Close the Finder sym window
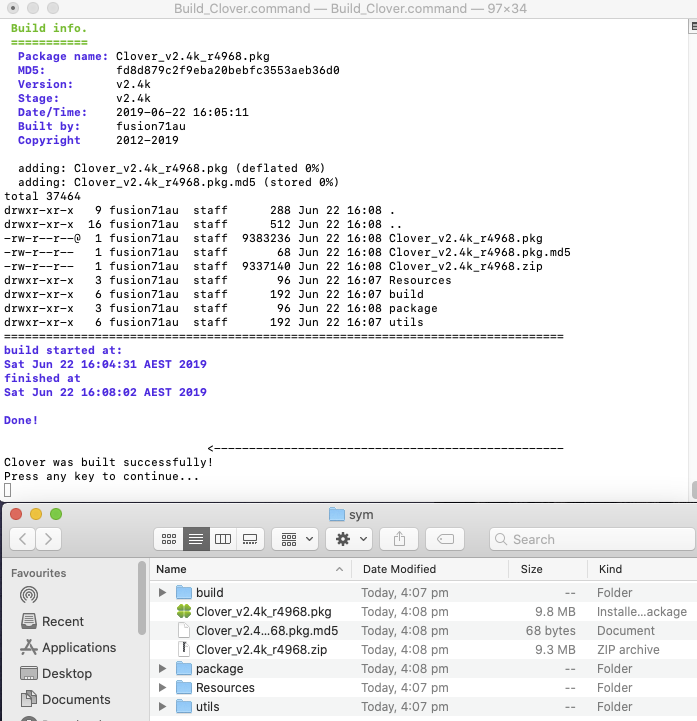 (16, 514)
